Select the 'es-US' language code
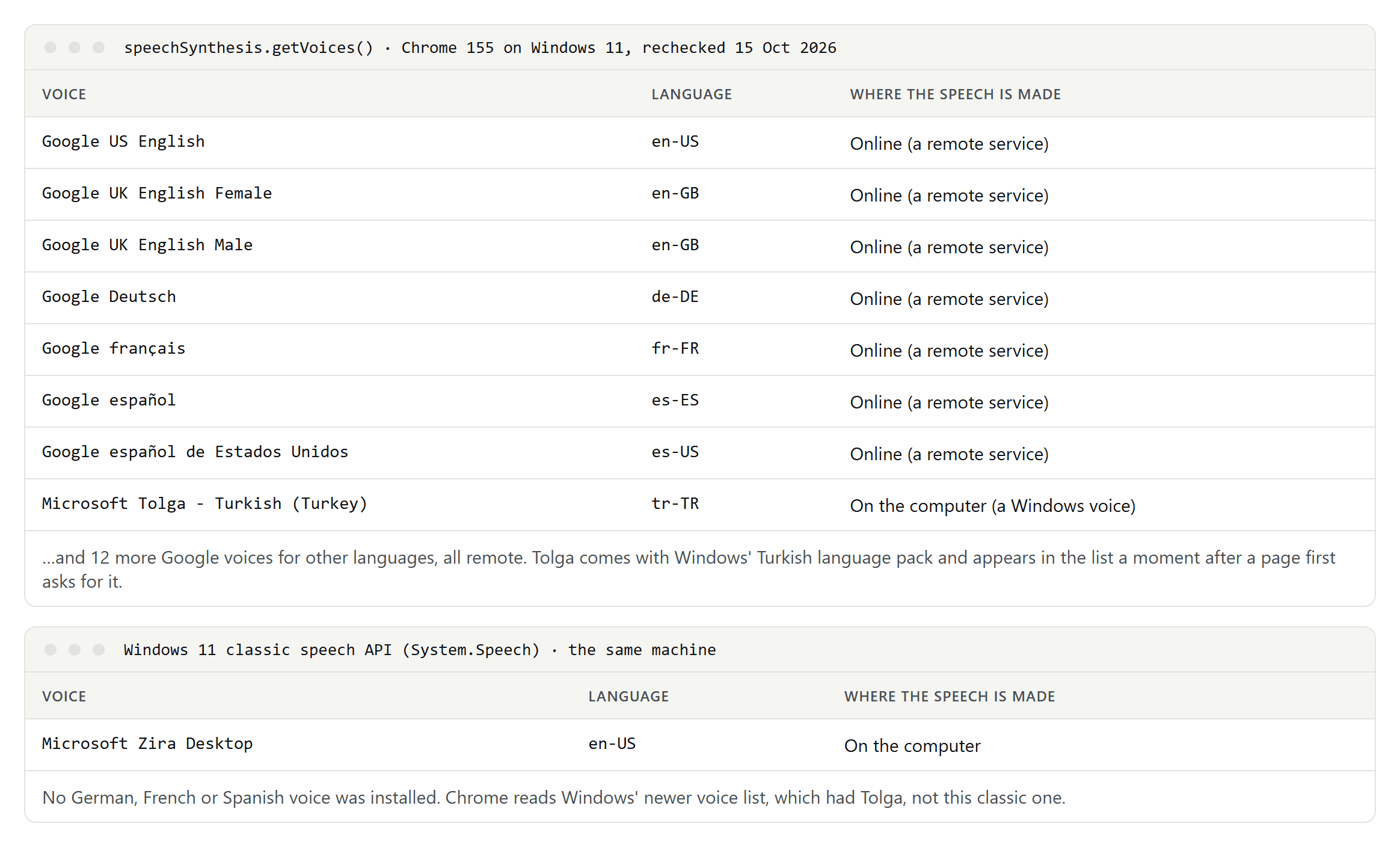The width and height of the screenshot is (1400, 847). pos(675,452)
